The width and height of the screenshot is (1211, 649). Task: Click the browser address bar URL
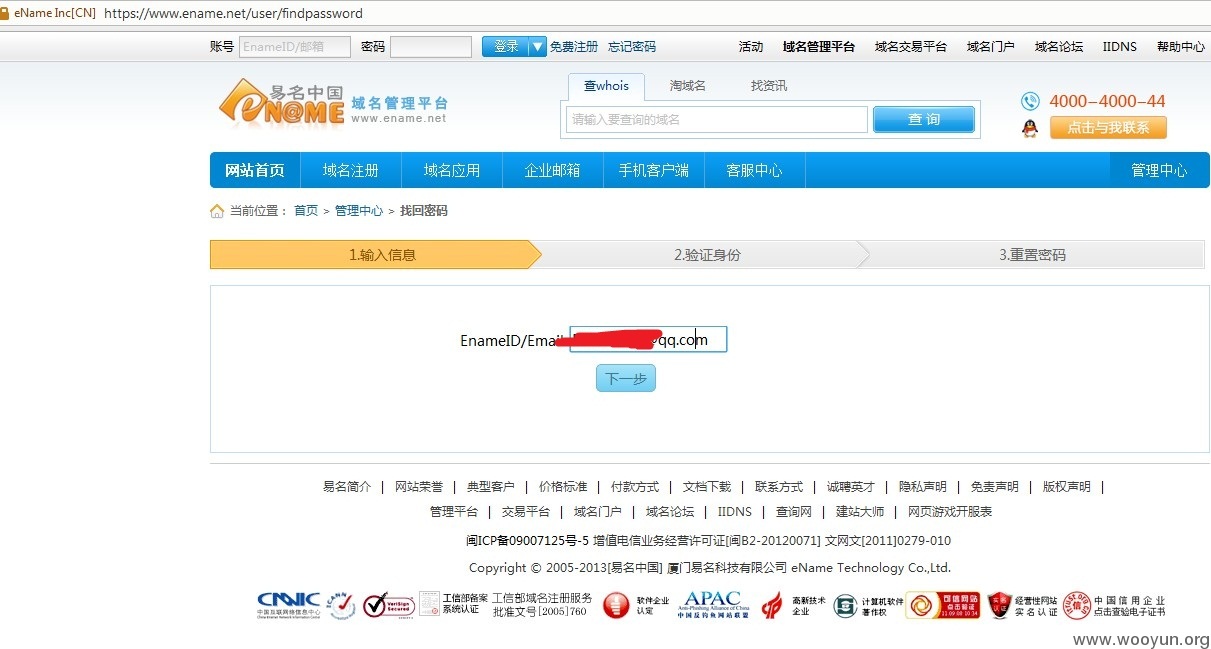pos(233,14)
